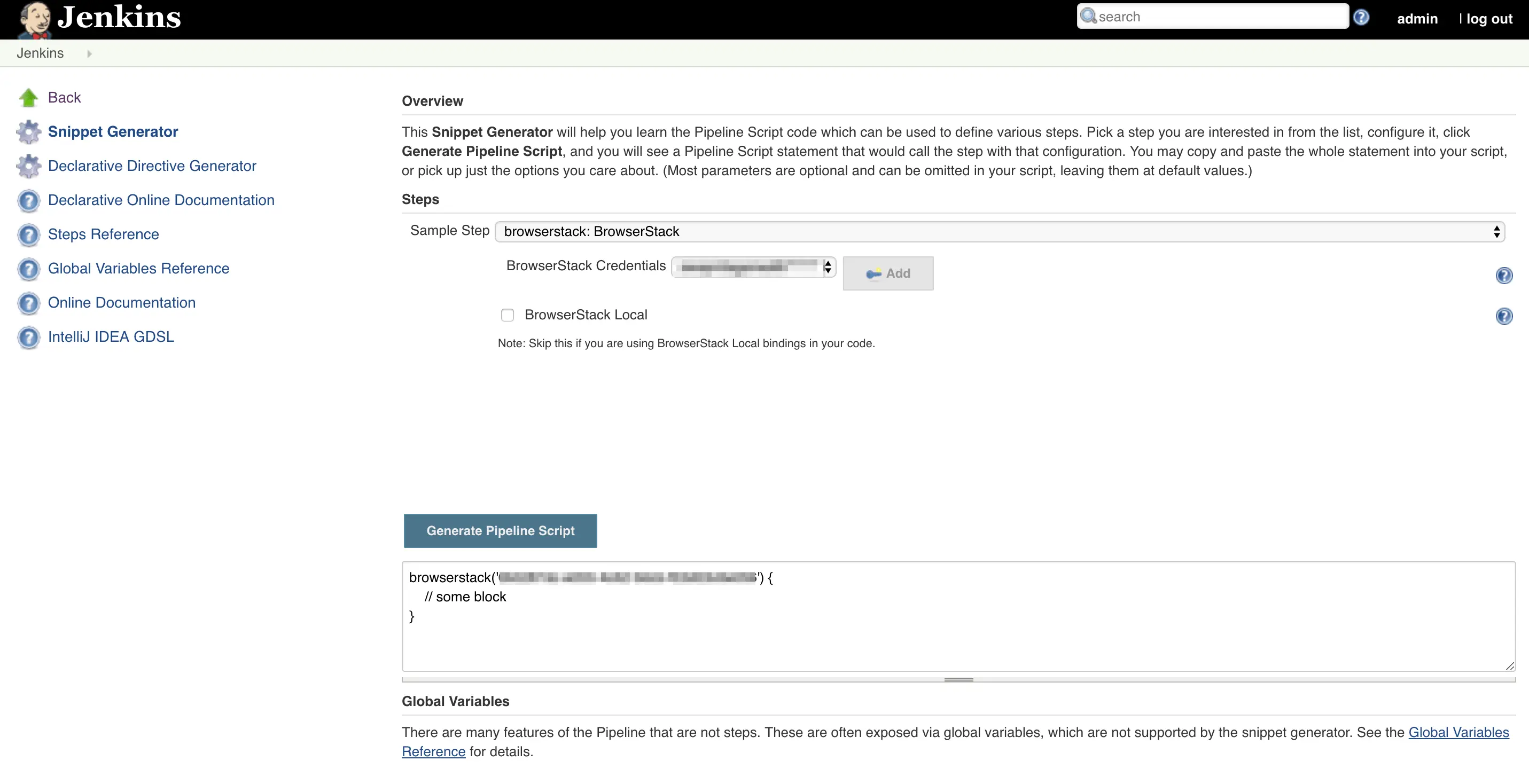Click the Add credentials button
Viewport: 1529px width, 784px height.
point(887,273)
